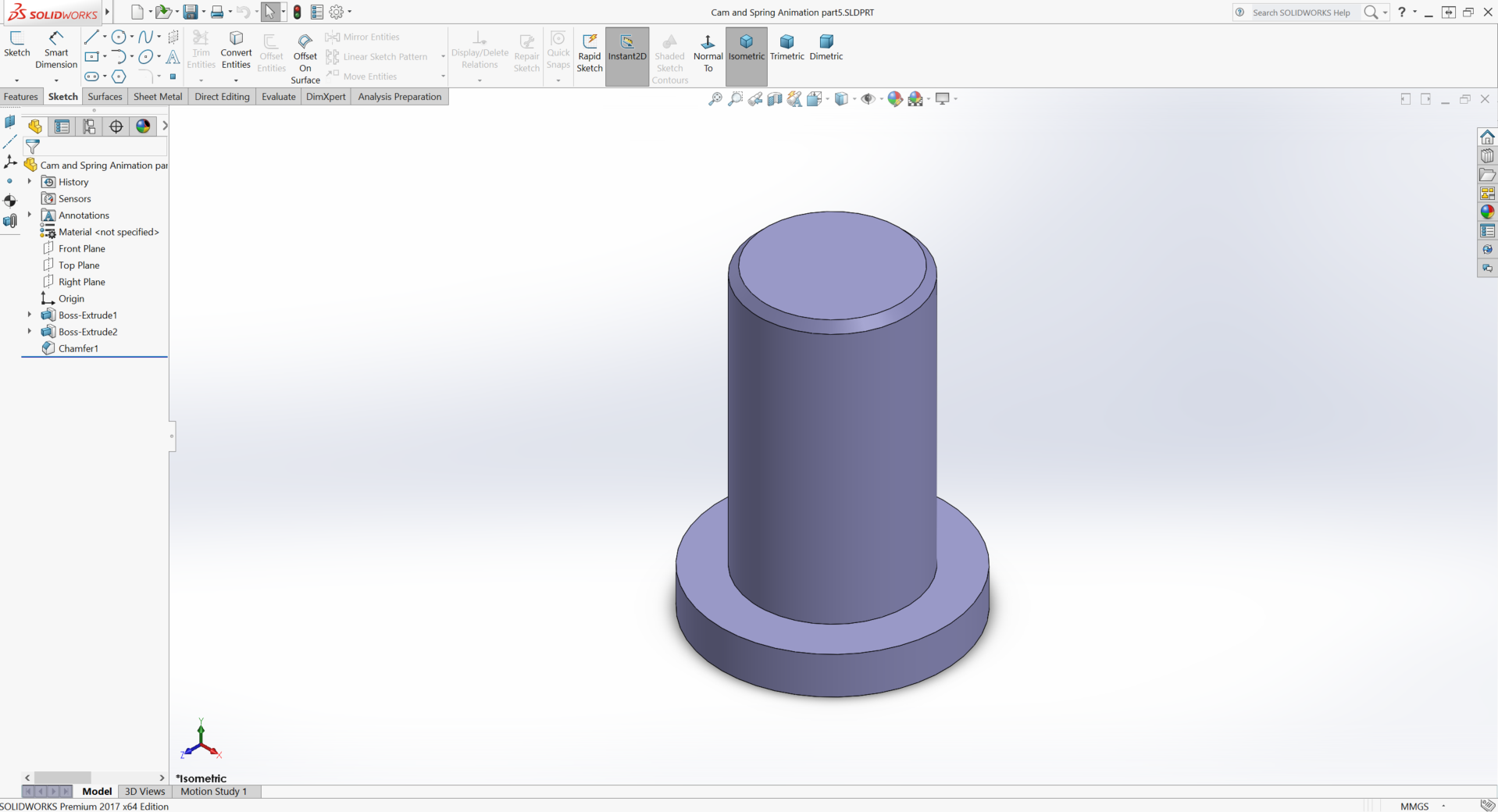Select the Point sketch tool

(173, 77)
